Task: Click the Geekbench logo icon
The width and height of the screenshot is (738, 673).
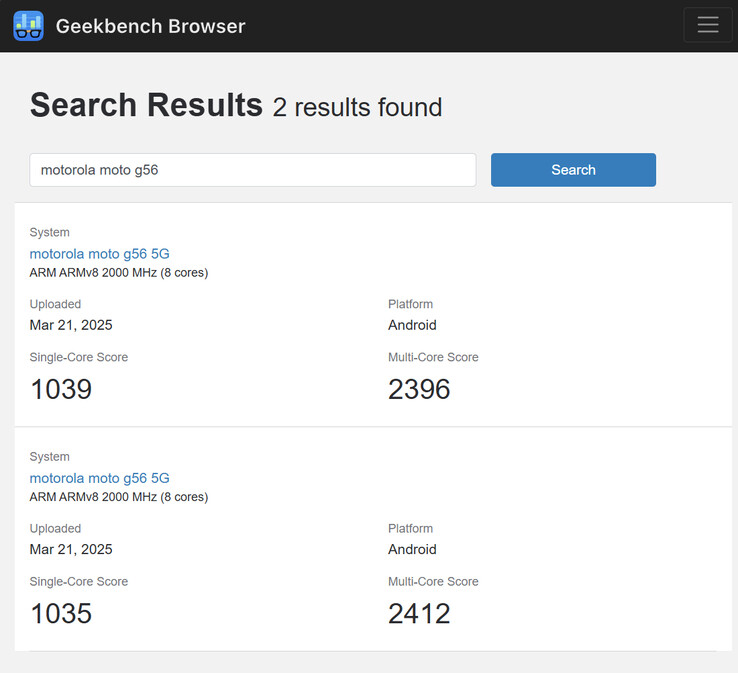Action: 28,26
